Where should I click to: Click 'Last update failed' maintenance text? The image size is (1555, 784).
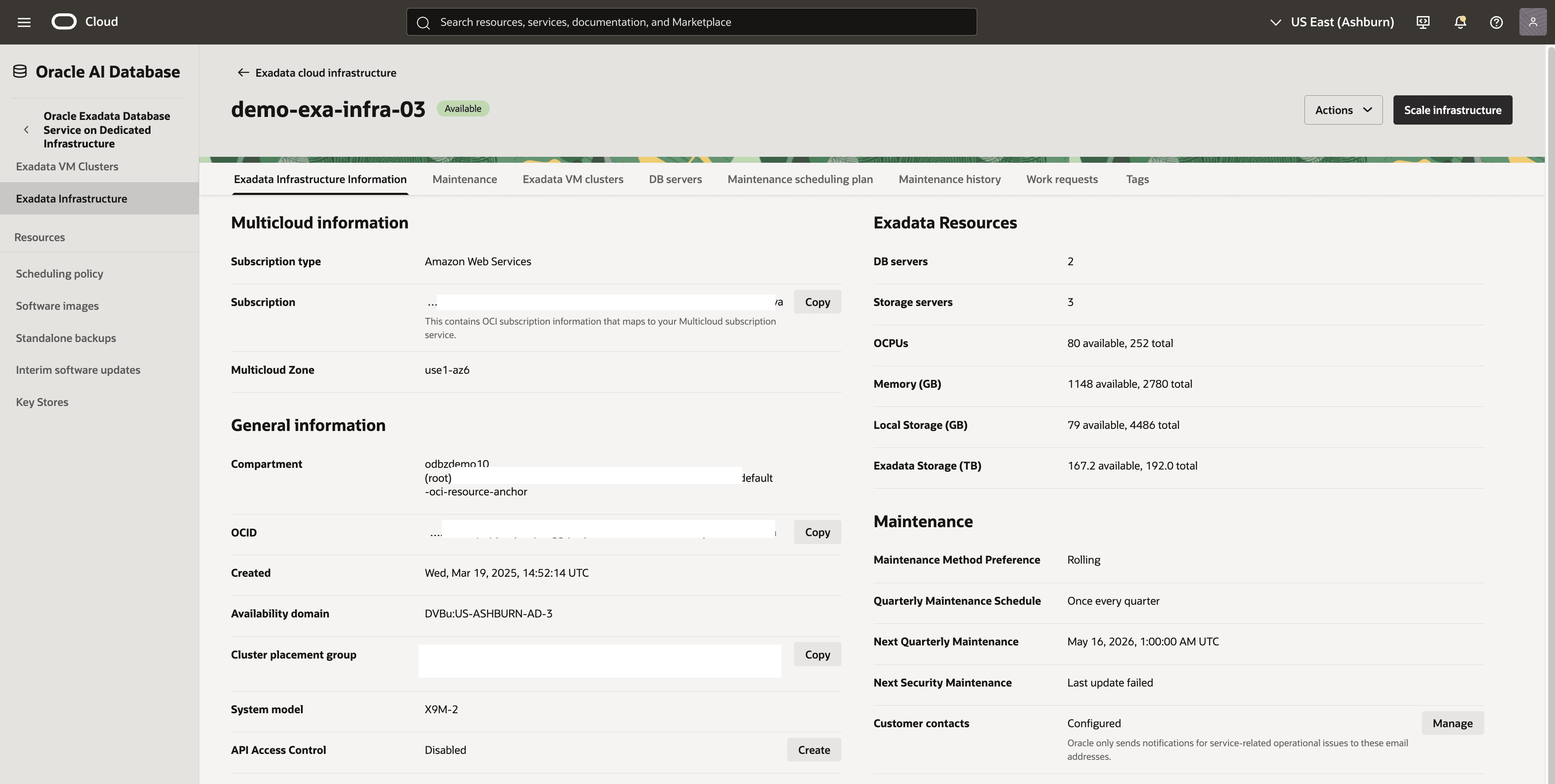(1109, 683)
